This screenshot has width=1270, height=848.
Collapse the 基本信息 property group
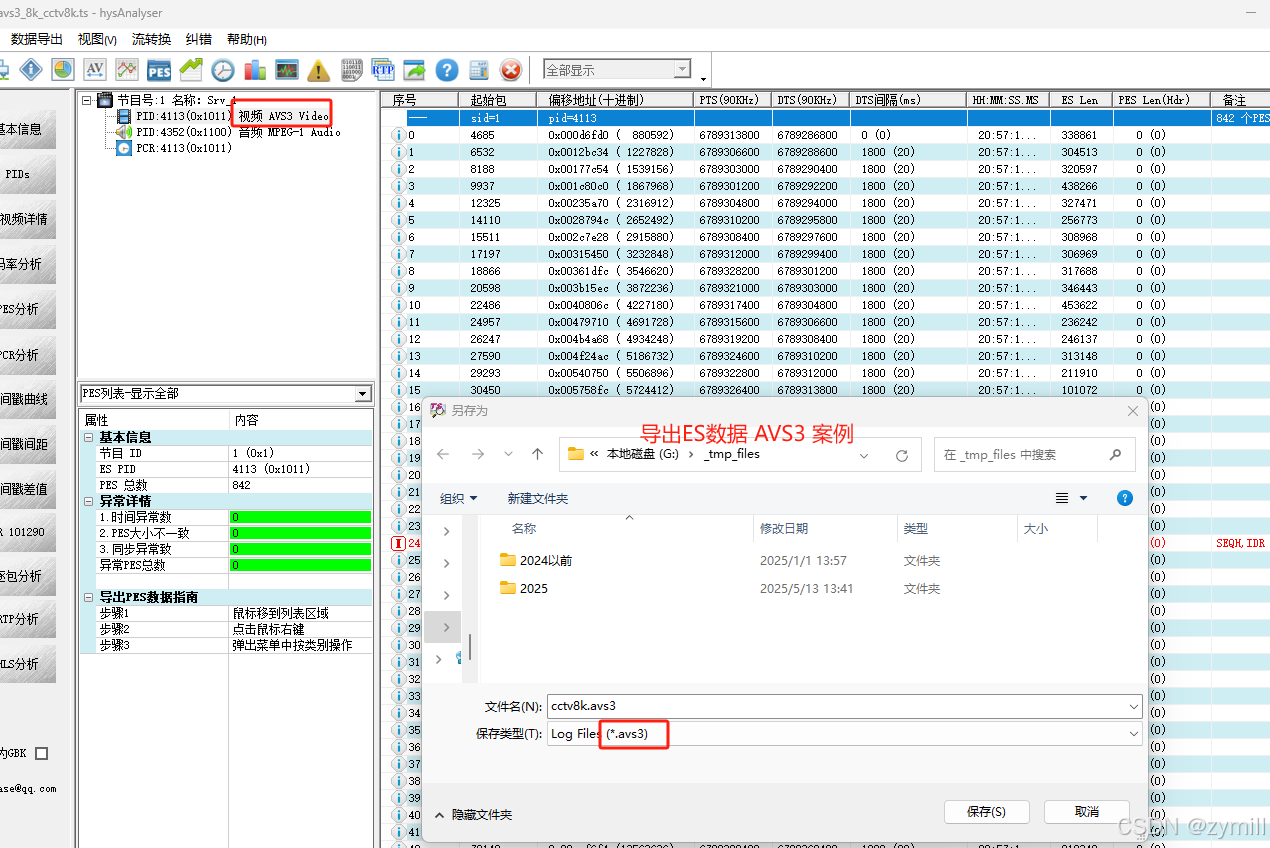pos(89,437)
